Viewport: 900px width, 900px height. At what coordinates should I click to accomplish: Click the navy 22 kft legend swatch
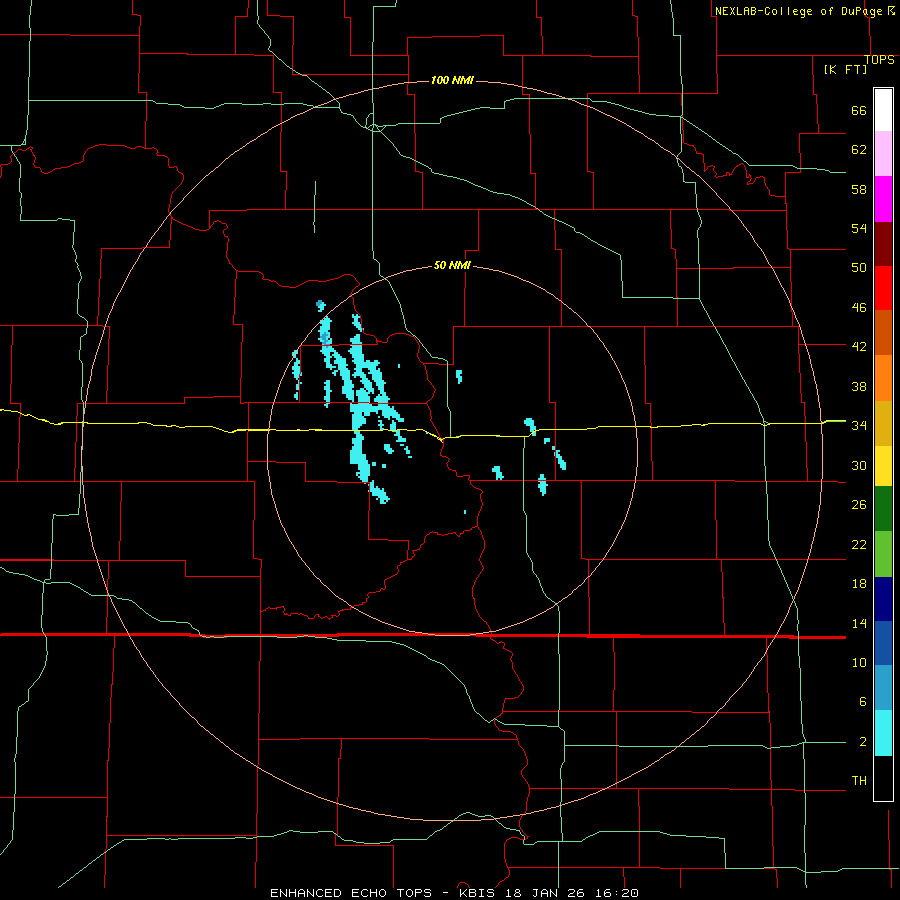tap(883, 599)
